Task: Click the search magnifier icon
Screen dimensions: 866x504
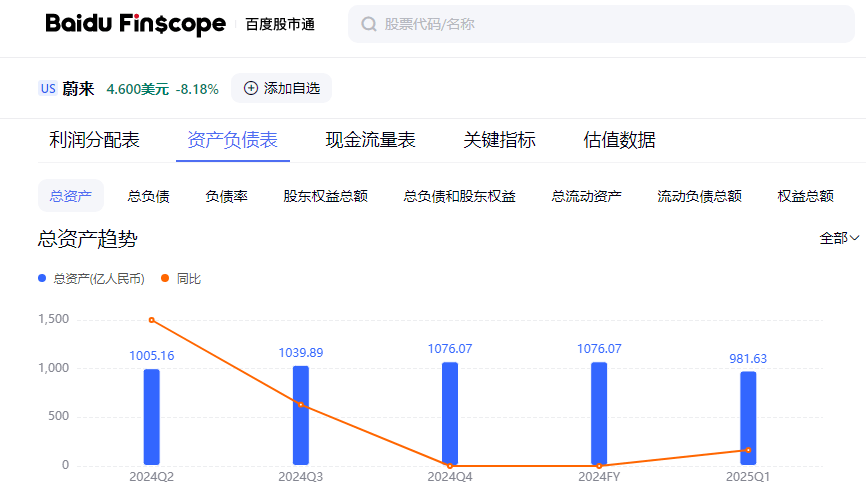Action: point(369,24)
